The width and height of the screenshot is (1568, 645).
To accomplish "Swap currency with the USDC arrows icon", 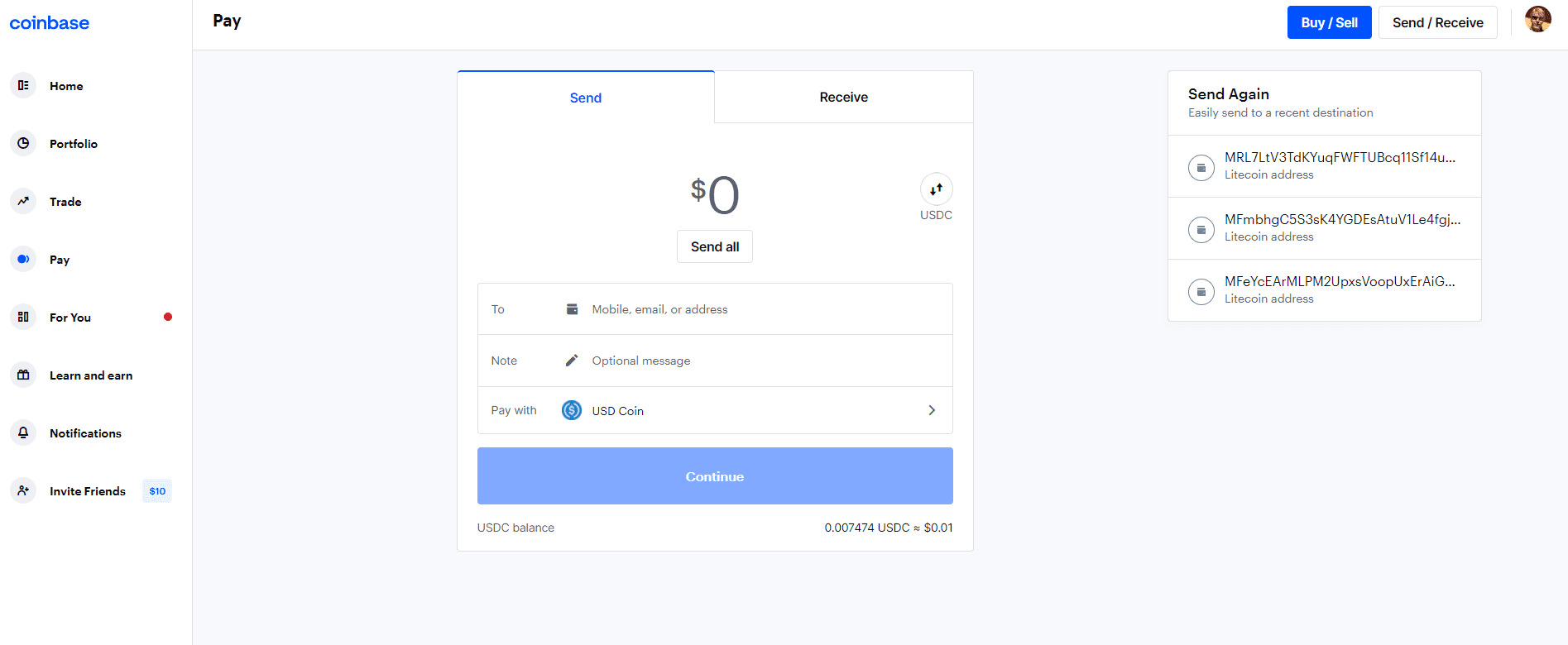I will tap(936, 189).
